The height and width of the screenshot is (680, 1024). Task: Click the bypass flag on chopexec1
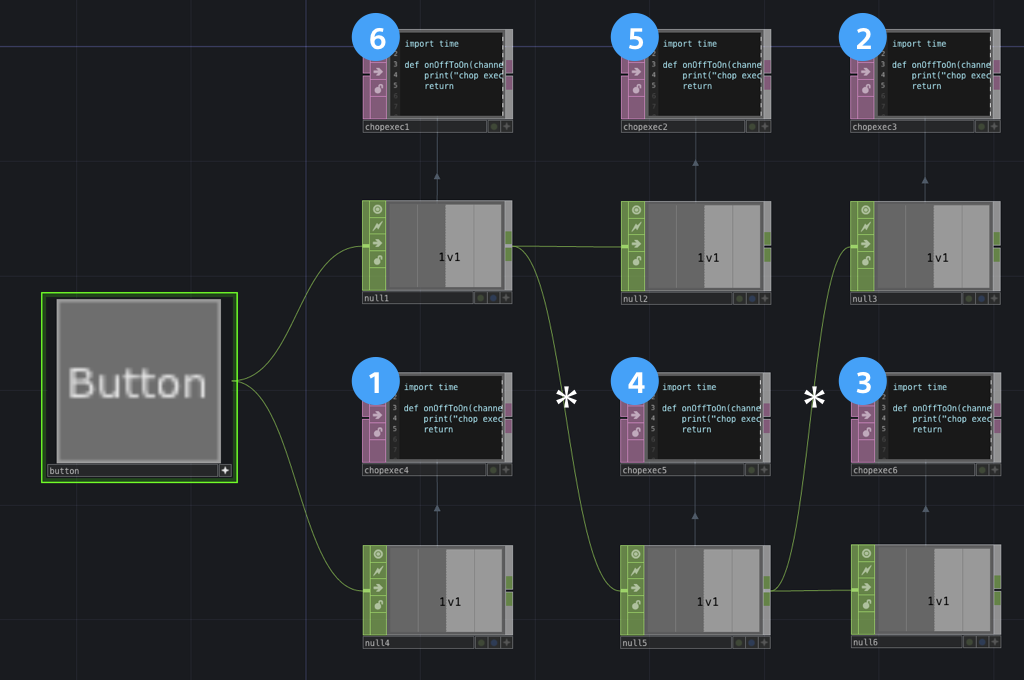(x=376, y=54)
